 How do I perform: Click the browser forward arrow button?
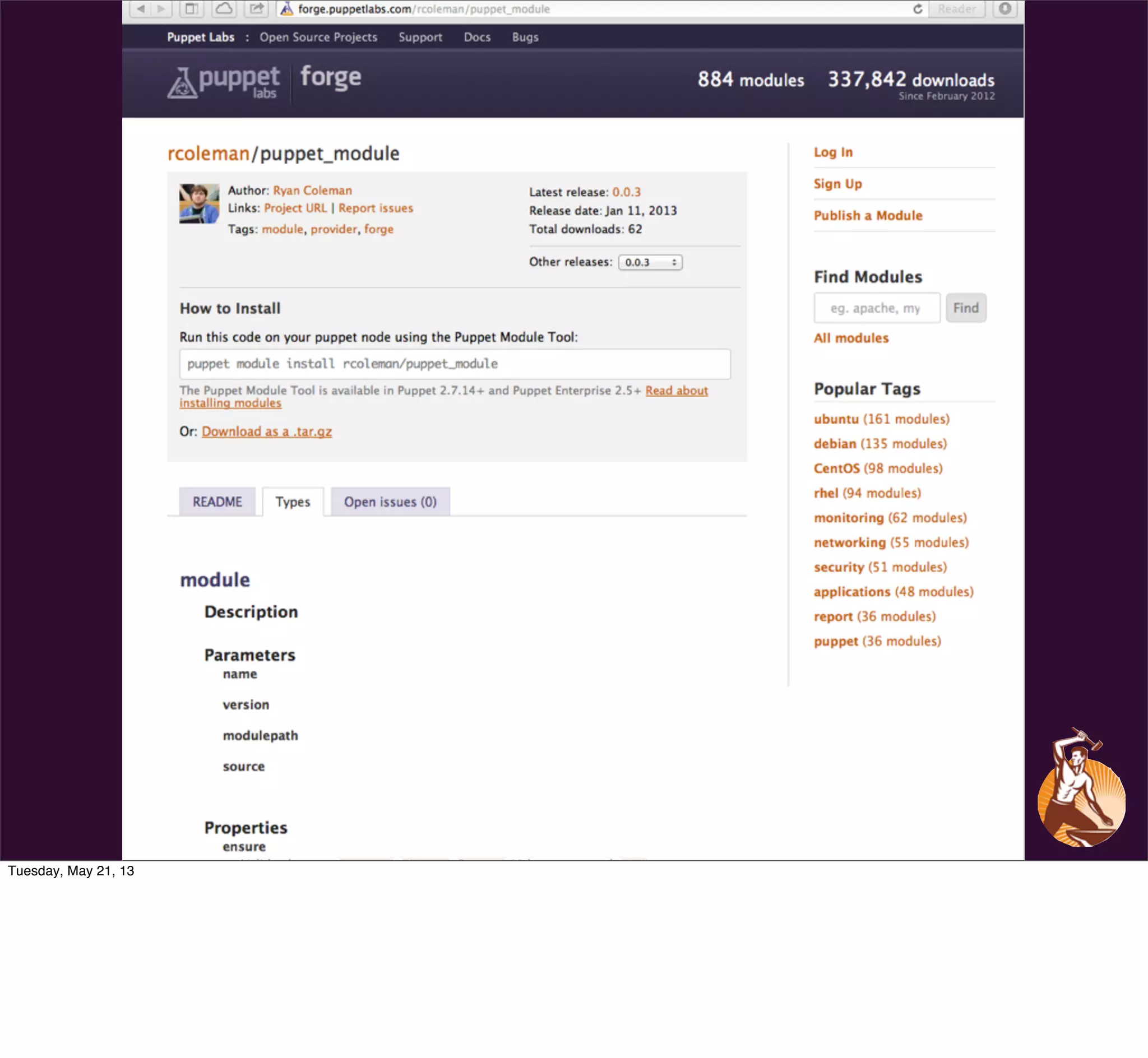pyautogui.click(x=161, y=8)
